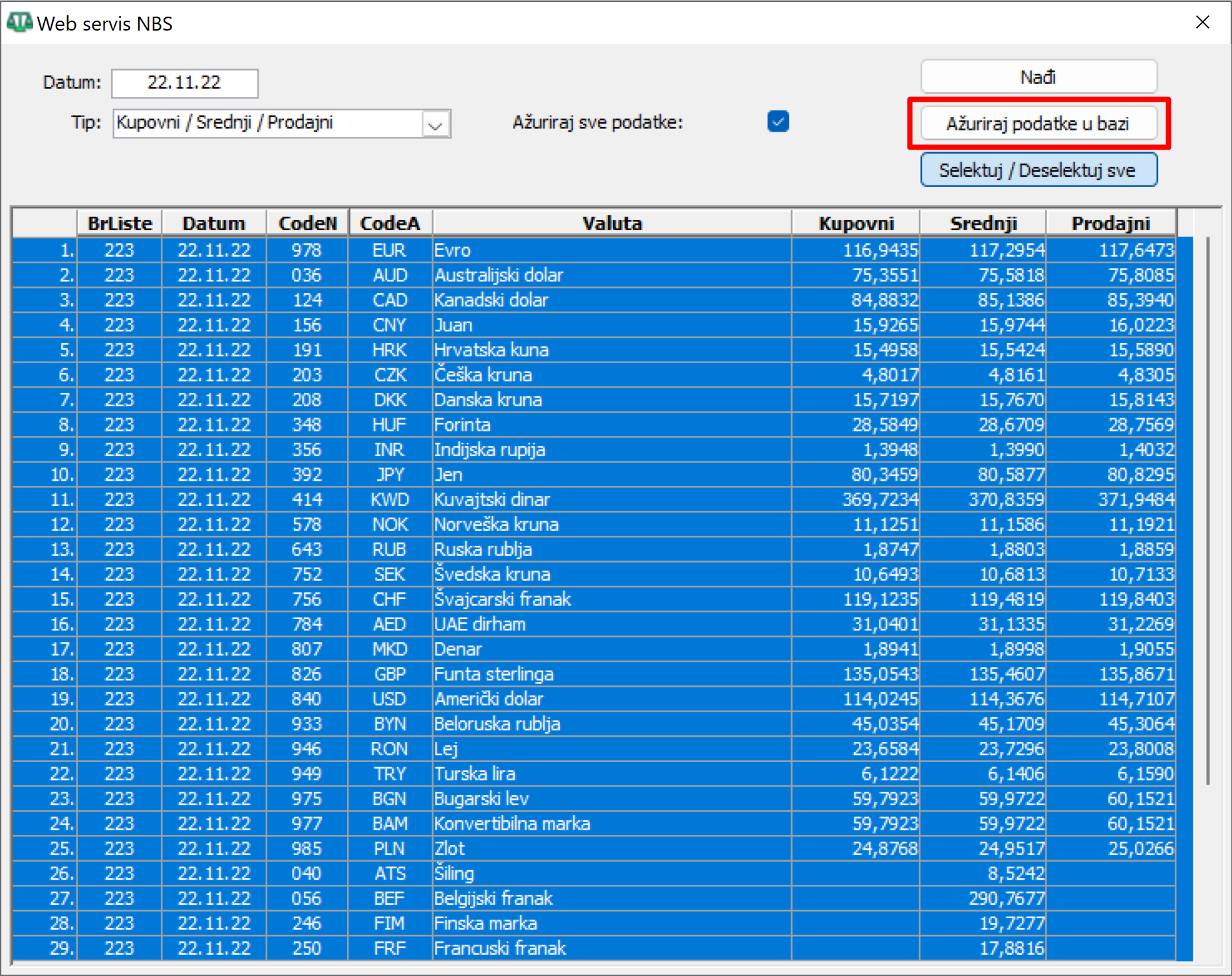Viewport: 1232px width, 976px height.
Task: Sort by the Kupovni column header
Action: coord(856,223)
